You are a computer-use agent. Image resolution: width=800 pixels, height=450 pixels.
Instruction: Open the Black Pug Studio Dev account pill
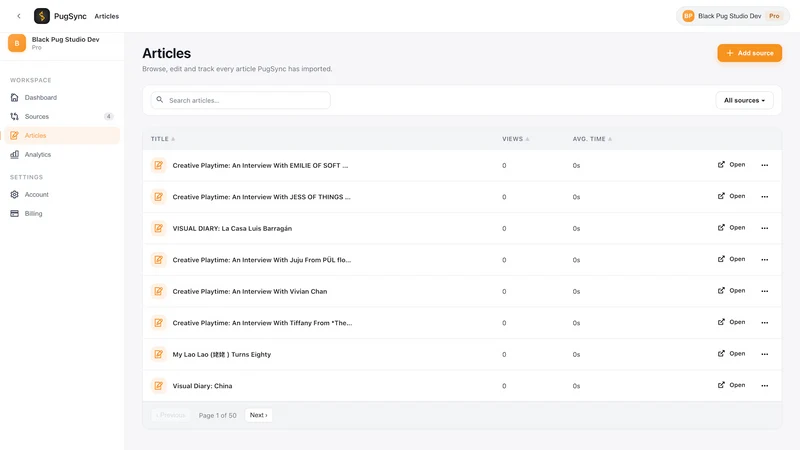[733, 16]
